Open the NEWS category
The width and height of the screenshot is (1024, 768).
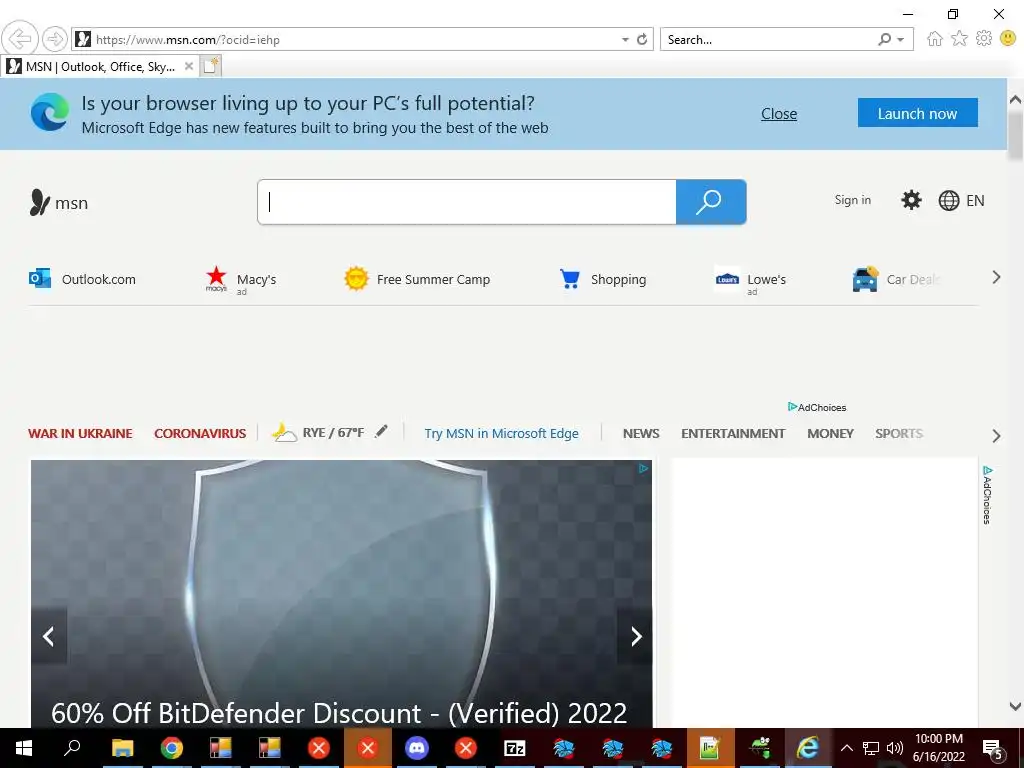click(x=641, y=434)
